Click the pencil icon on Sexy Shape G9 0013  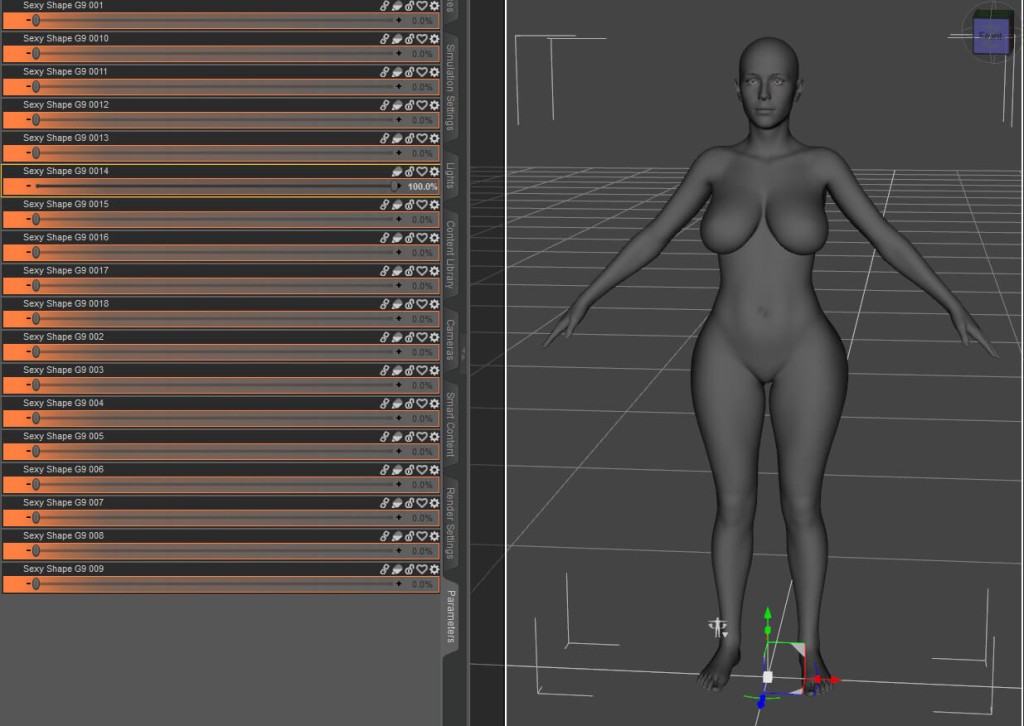click(x=397, y=138)
